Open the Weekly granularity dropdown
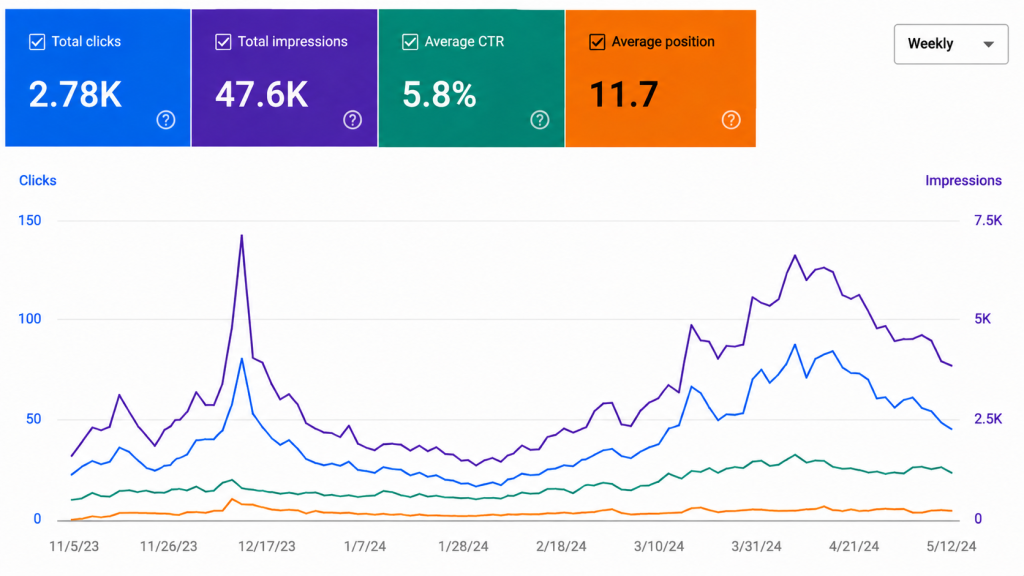1024x576 pixels. click(x=951, y=44)
